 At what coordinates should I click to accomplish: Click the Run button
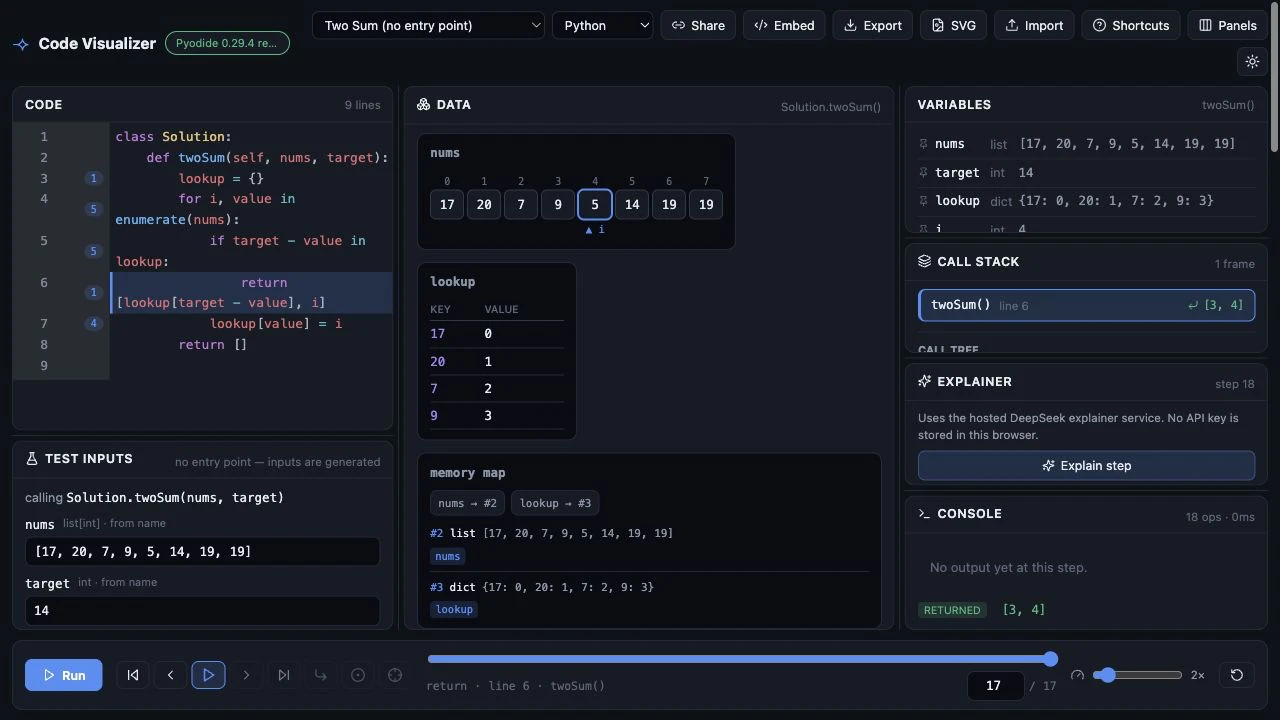63,675
